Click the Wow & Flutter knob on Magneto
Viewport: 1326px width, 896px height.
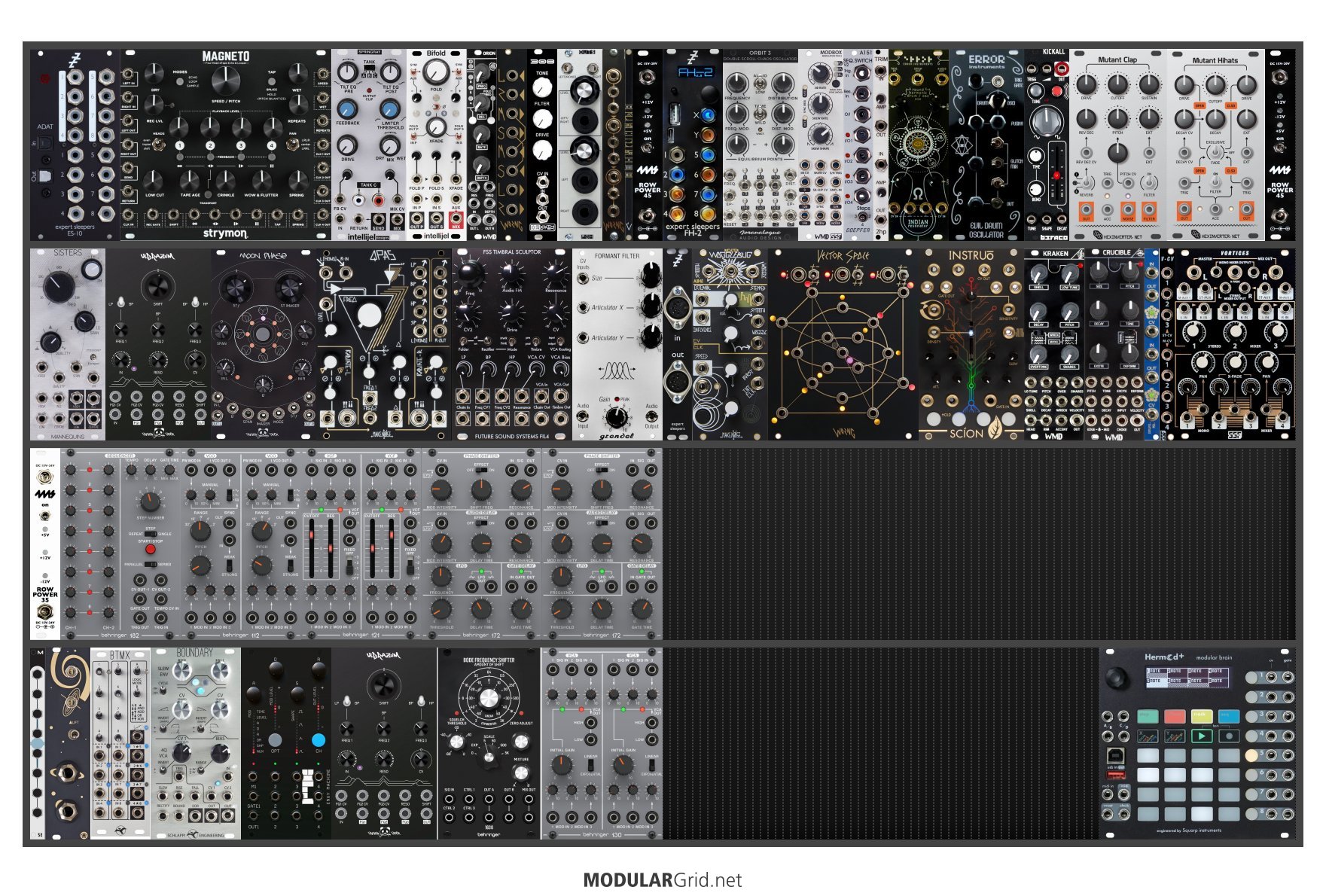point(261,181)
